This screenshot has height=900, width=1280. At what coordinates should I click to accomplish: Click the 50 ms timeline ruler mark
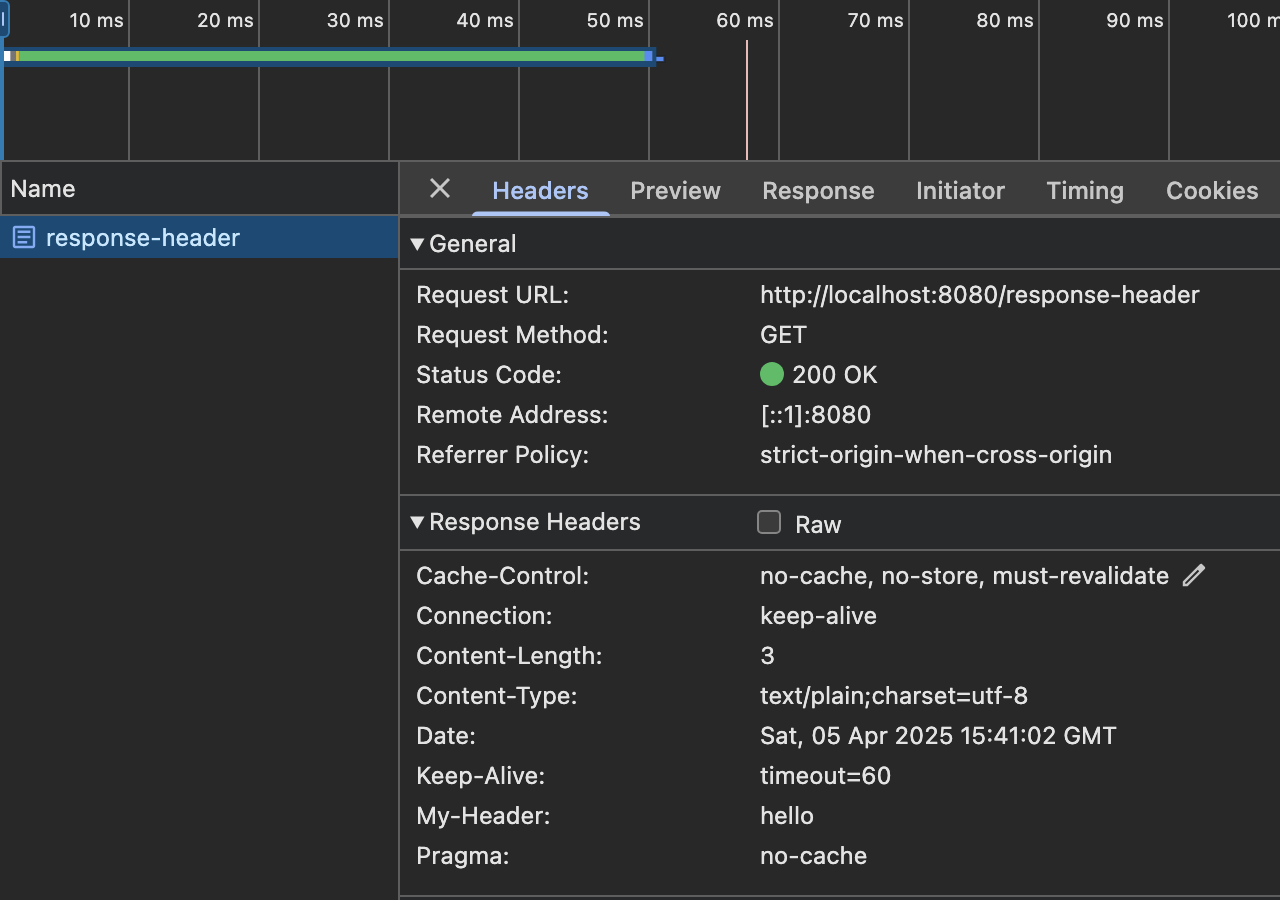(615, 20)
